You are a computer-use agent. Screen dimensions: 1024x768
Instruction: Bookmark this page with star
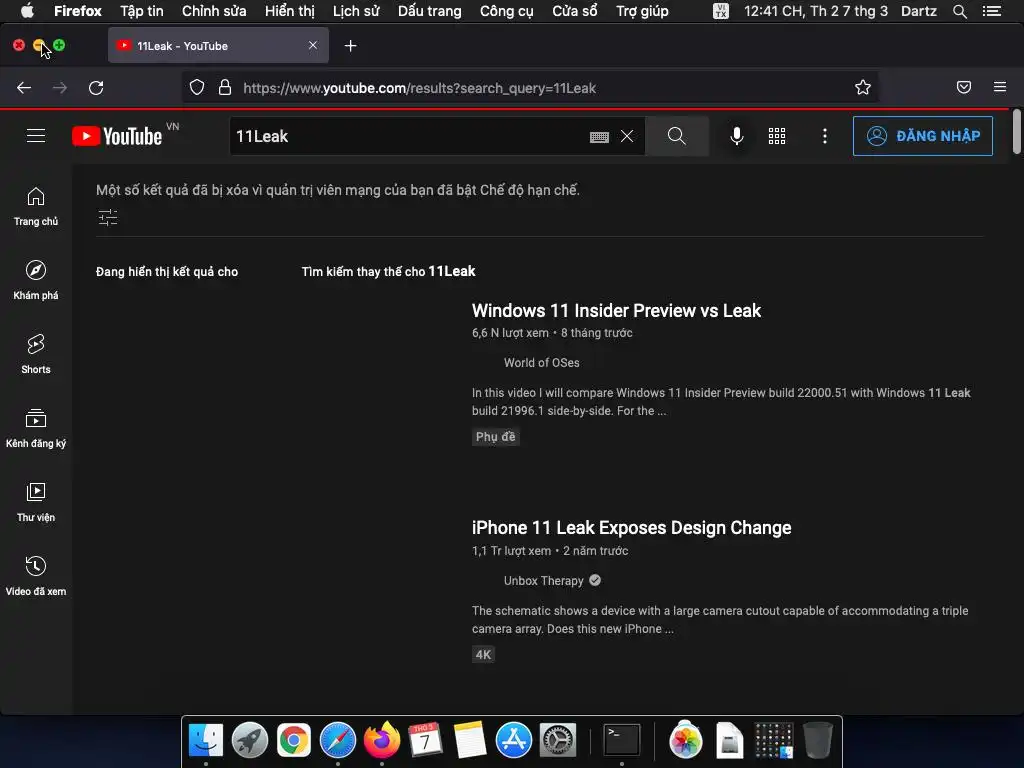[x=863, y=88]
